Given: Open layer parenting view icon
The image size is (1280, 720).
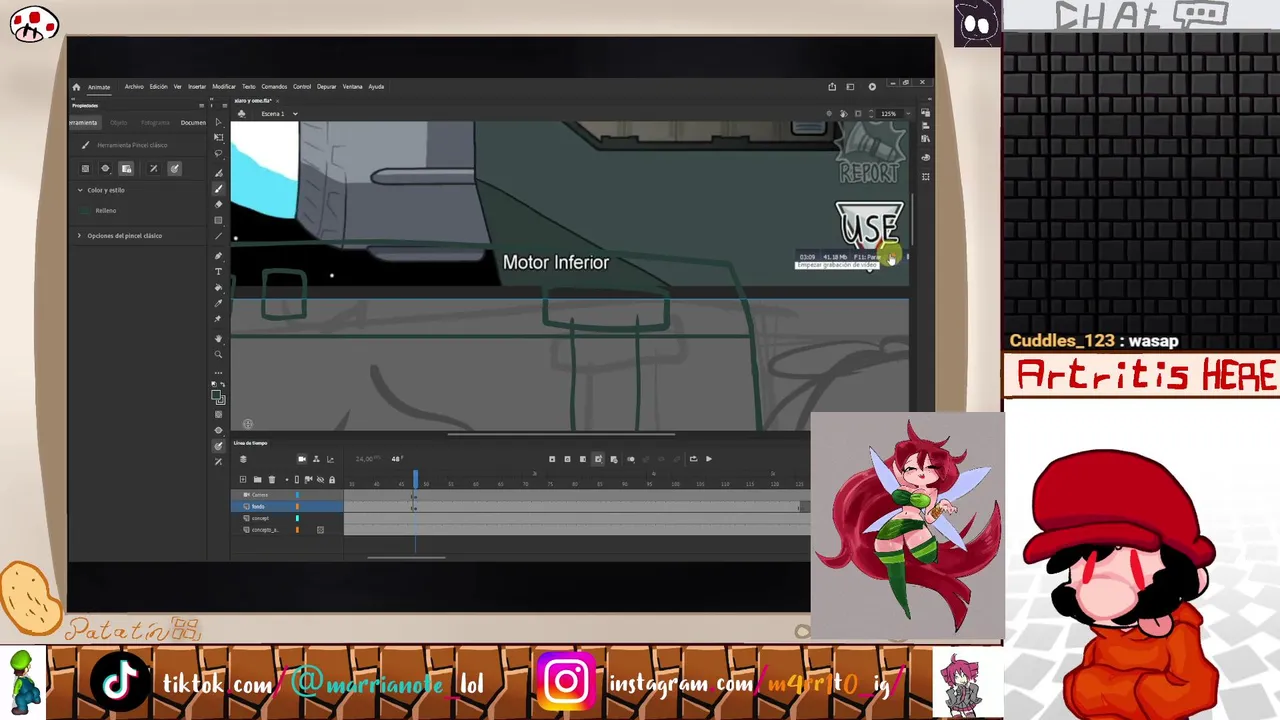Looking at the screenshot, I should 316,459.
